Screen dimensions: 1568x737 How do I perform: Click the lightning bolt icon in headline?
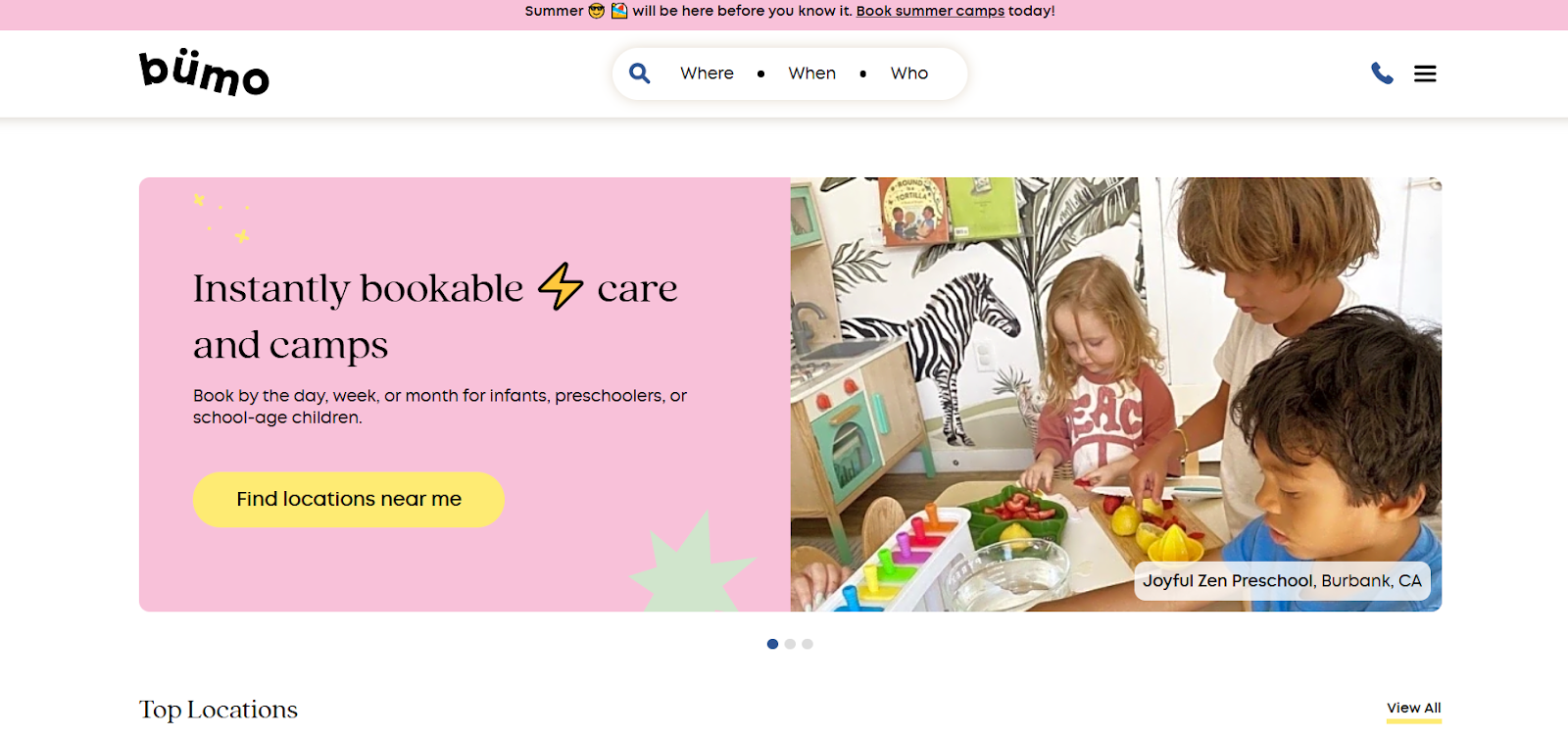pos(561,286)
